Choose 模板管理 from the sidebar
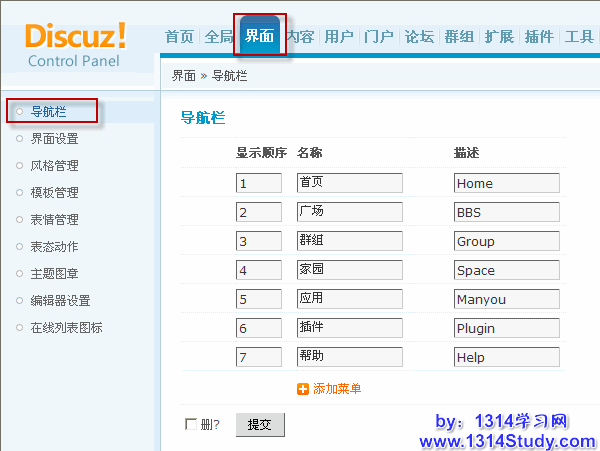600x451 pixels. (x=54, y=193)
